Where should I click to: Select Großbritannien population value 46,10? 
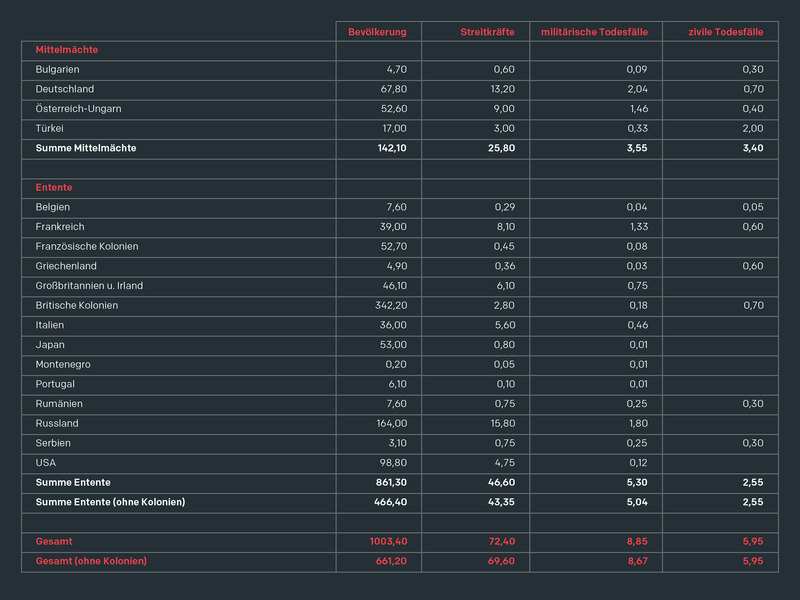395,286
